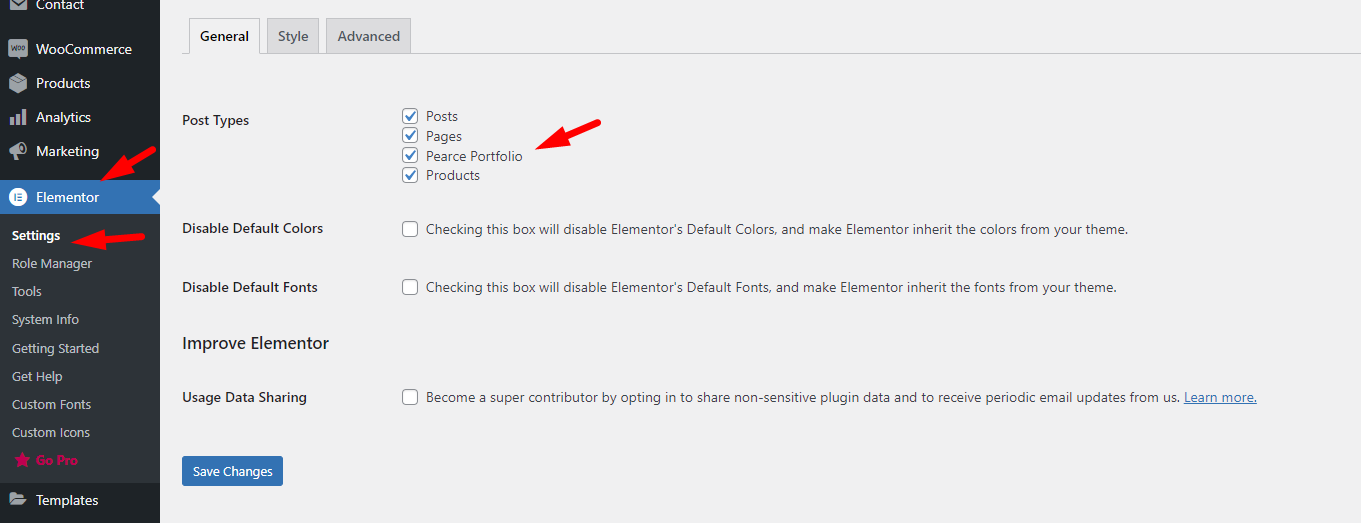The image size is (1361, 523).
Task: Click the Analytics bar chart icon
Action: point(18,117)
